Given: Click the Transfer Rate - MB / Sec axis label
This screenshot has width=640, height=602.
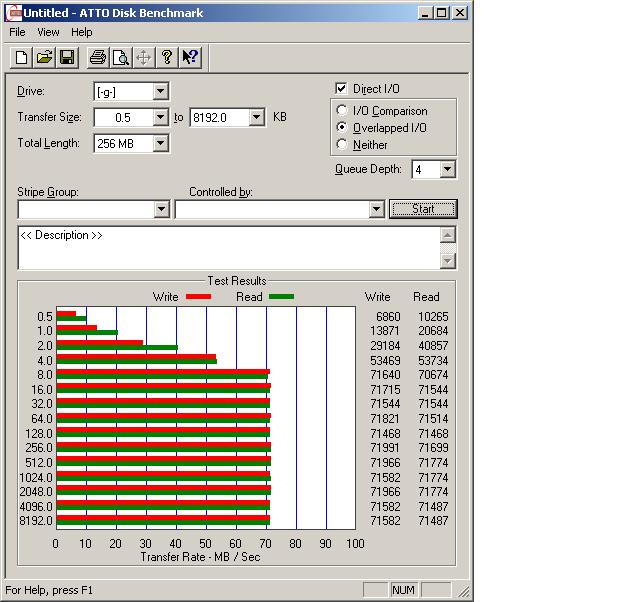Looking at the screenshot, I should (x=200, y=557).
